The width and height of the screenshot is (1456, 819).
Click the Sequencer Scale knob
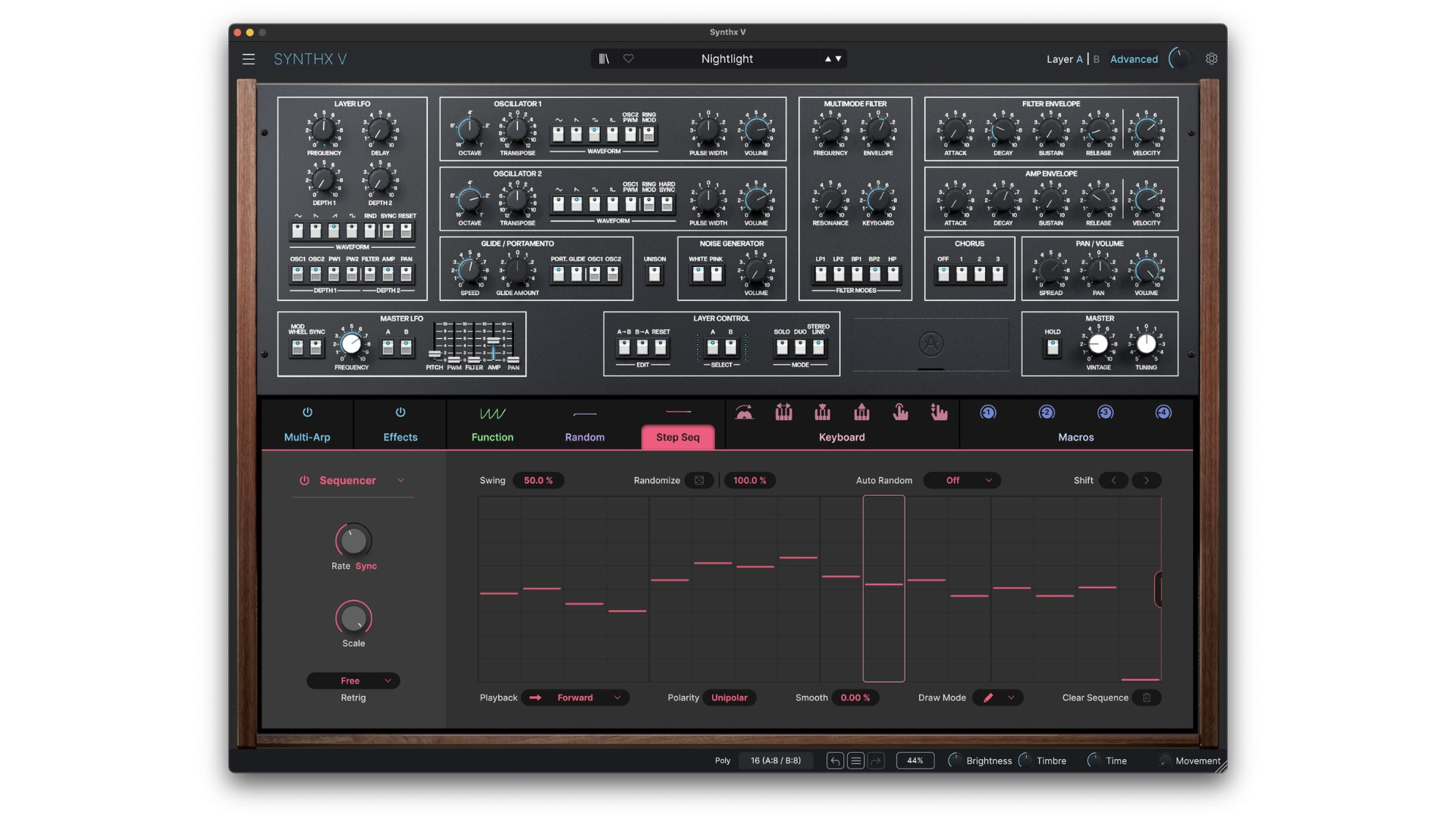pos(353,618)
